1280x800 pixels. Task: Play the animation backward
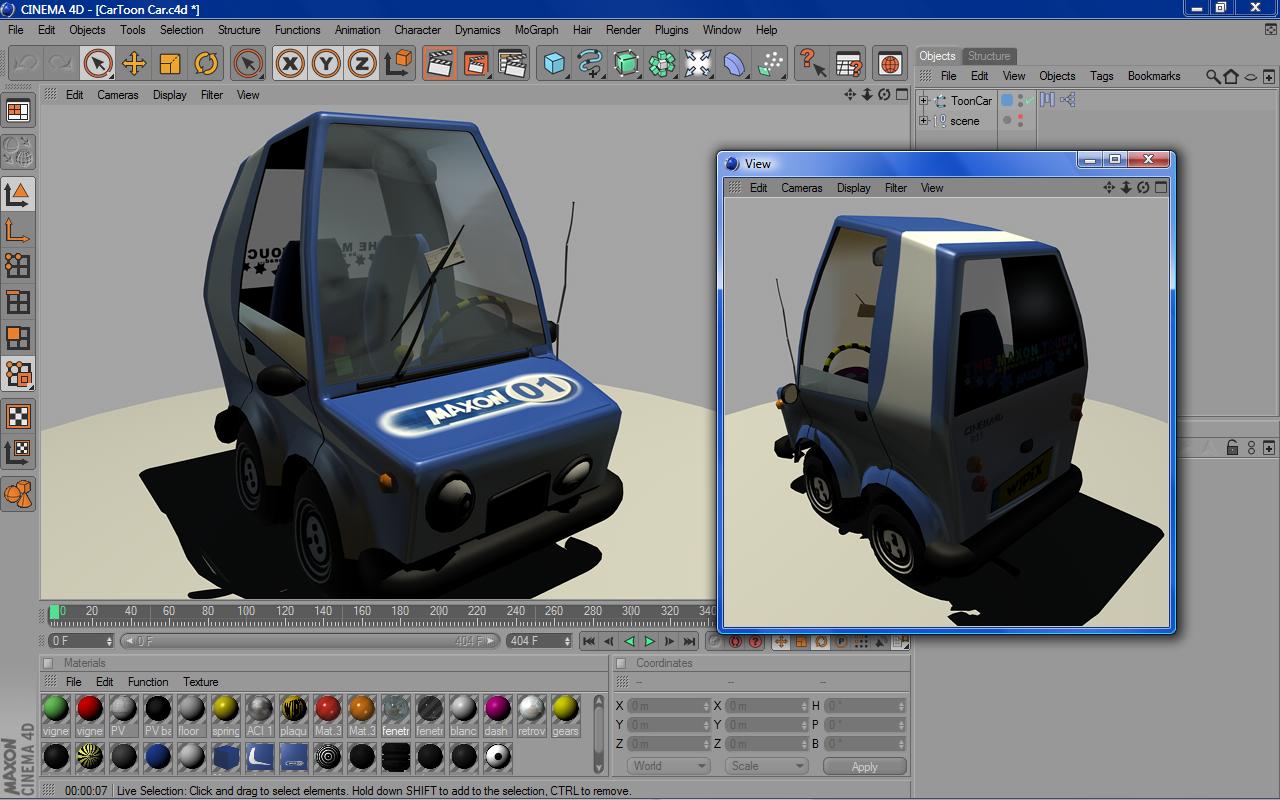(629, 641)
